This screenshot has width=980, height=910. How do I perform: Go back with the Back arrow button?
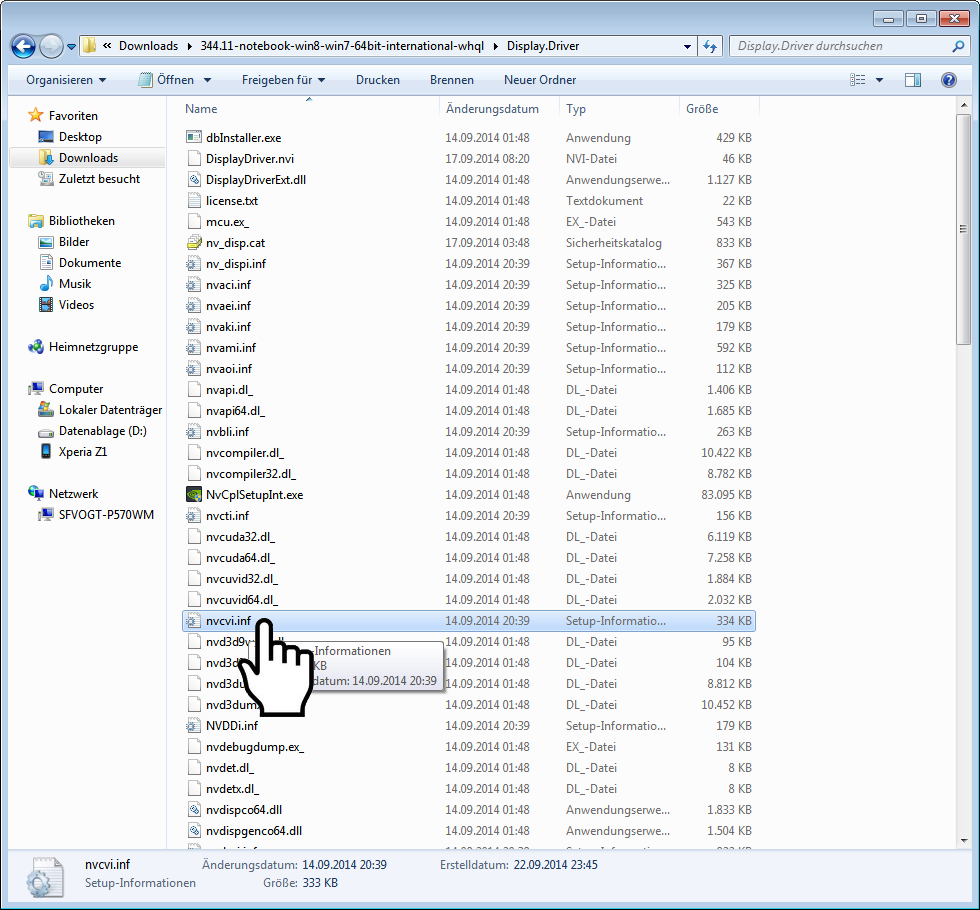[x=24, y=46]
